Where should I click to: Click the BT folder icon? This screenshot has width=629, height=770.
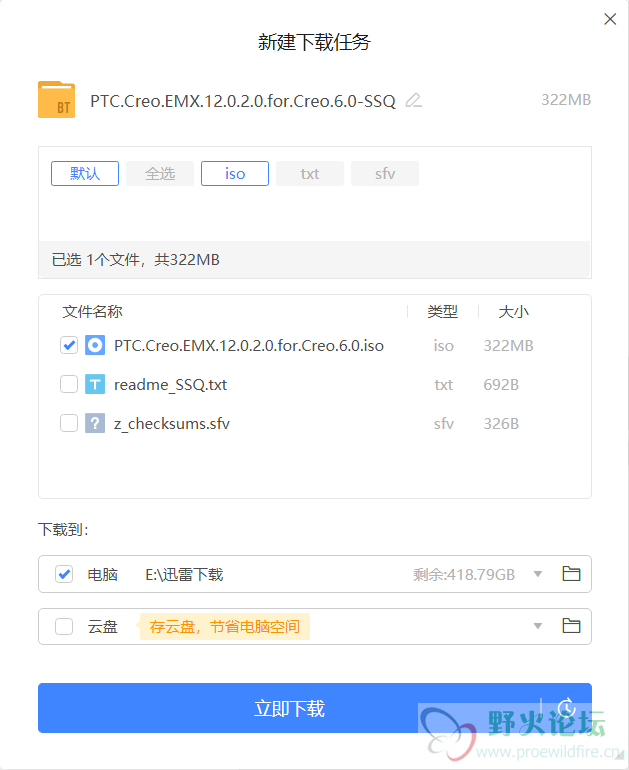56,100
